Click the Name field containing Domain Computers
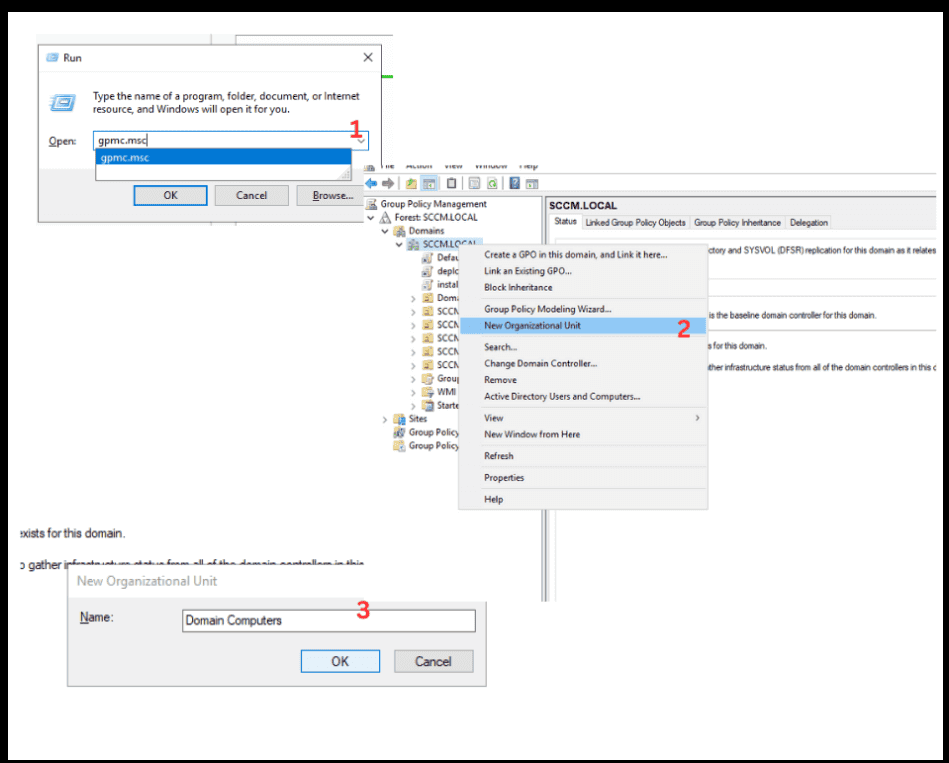This screenshot has height=763, width=949. 328,621
